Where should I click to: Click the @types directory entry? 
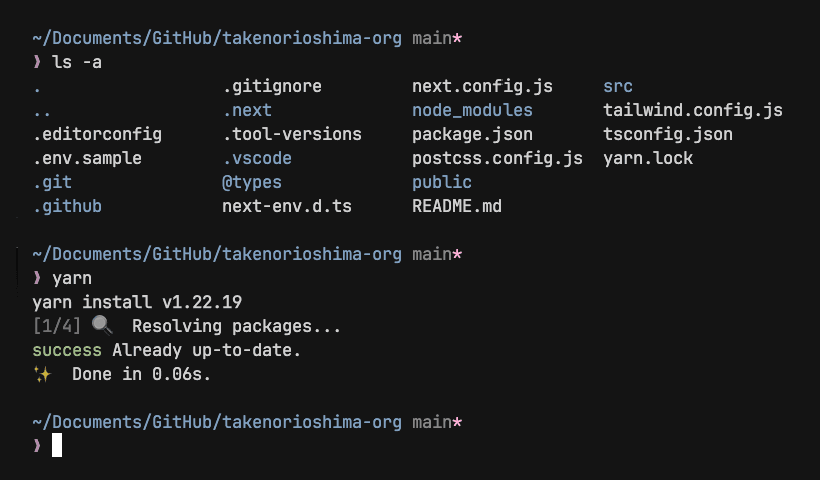pos(252,182)
